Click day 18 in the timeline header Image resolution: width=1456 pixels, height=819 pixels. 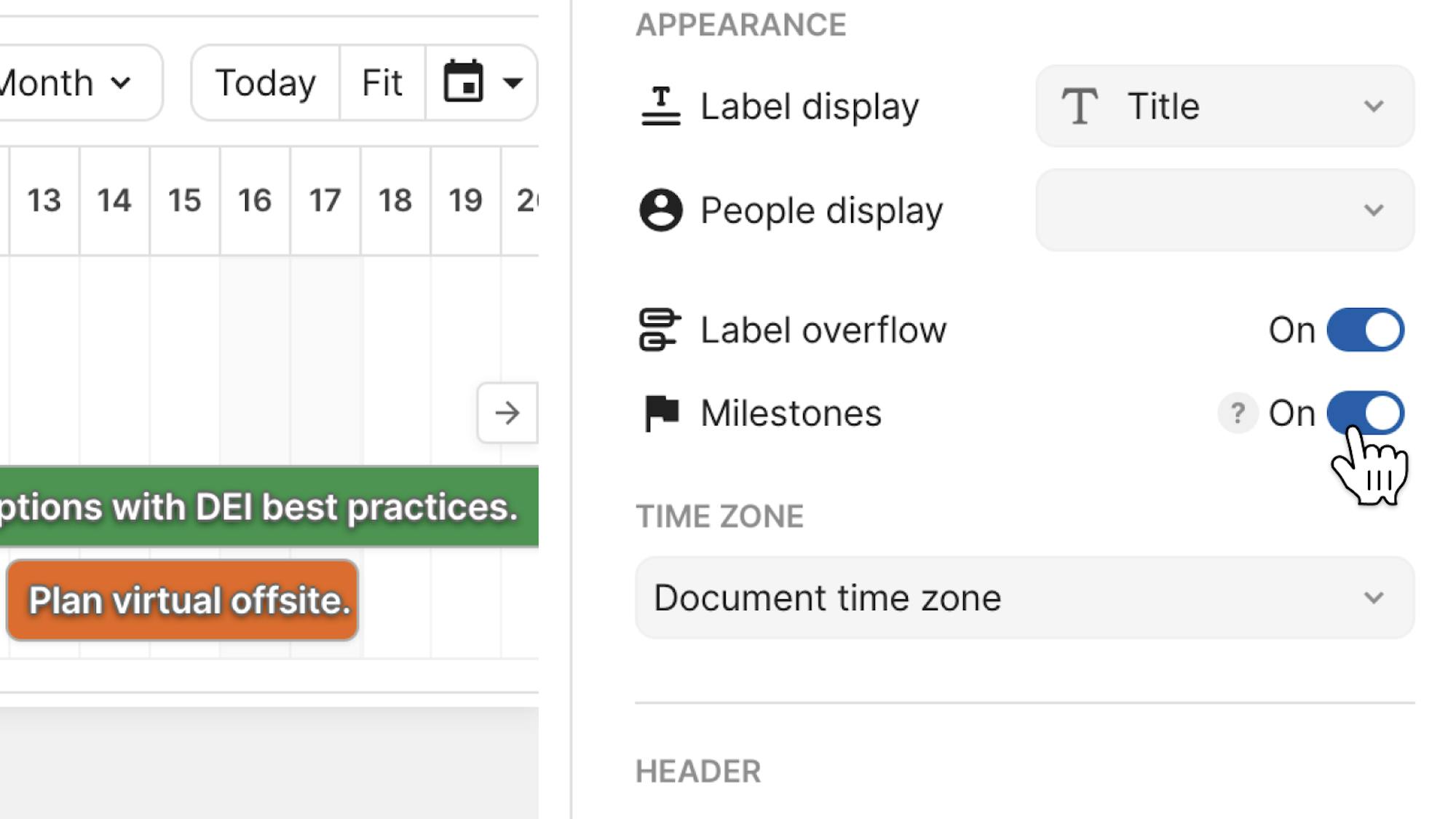[x=395, y=200]
